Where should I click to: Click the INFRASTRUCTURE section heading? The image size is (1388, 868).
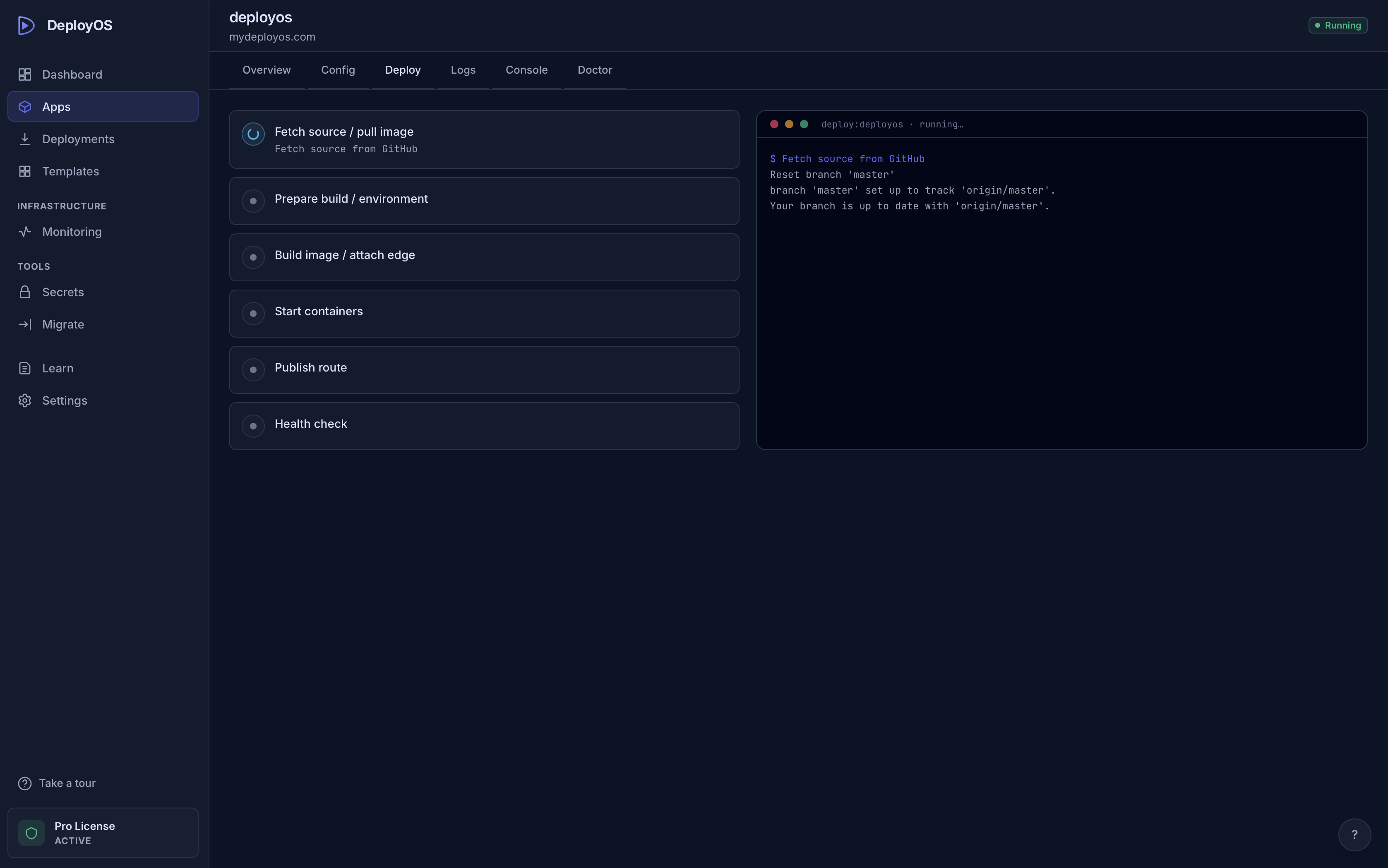tap(62, 206)
